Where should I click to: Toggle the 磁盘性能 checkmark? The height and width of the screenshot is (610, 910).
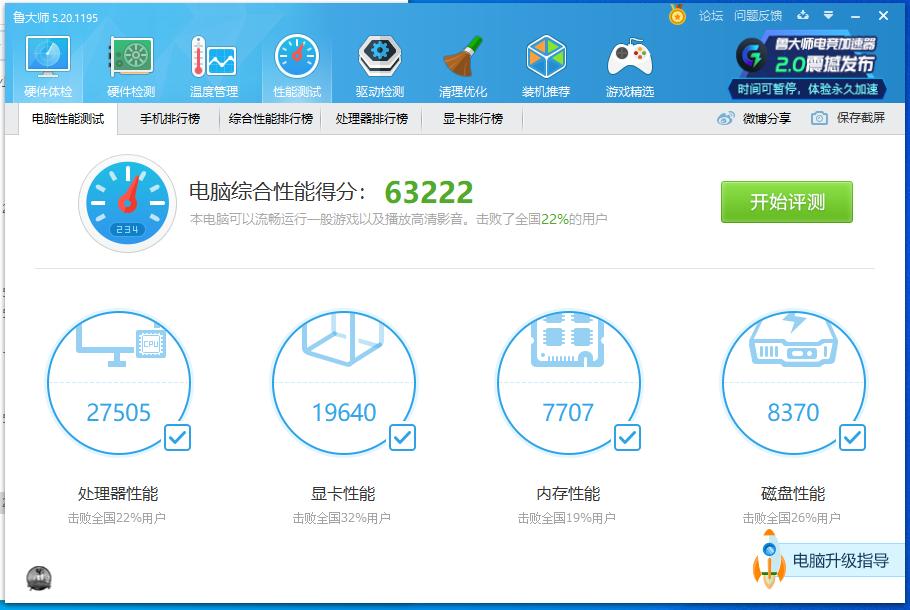pyautogui.click(x=852, y=438)
